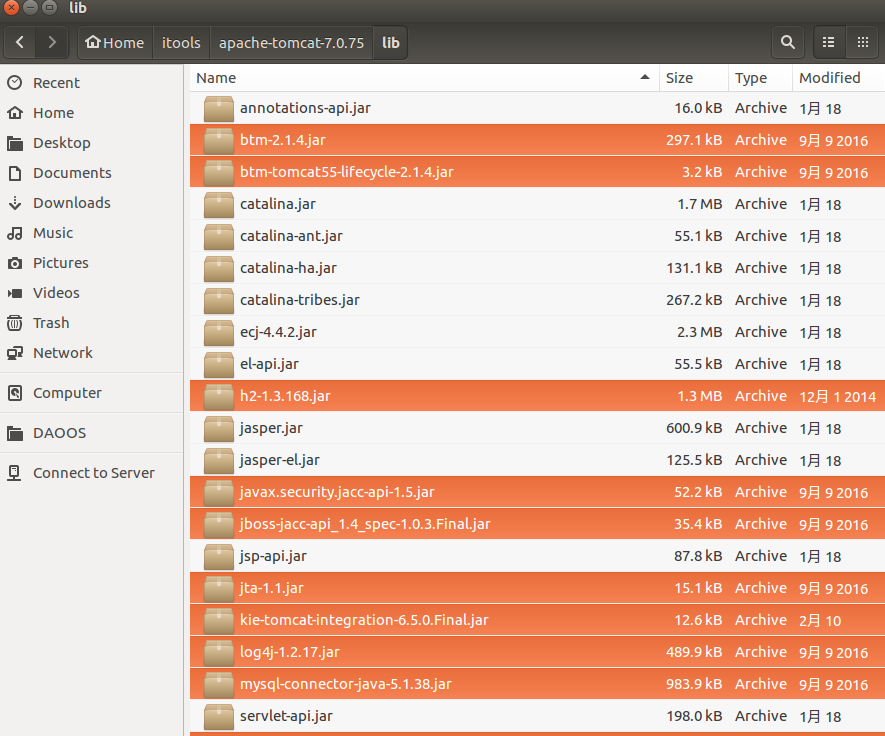Image resolution: width=885 pixels, height=736 pixels.
Task: Sort by the Type column header
Action: tap(760, 78)
